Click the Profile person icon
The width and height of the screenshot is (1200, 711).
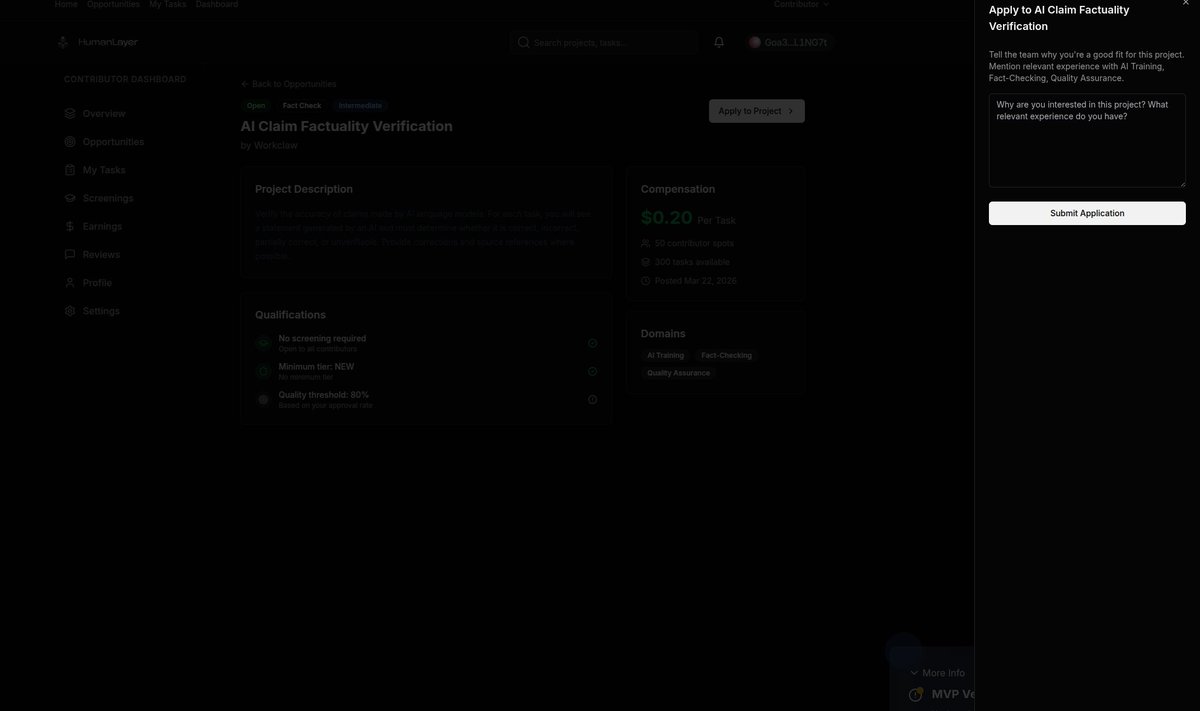70,282
